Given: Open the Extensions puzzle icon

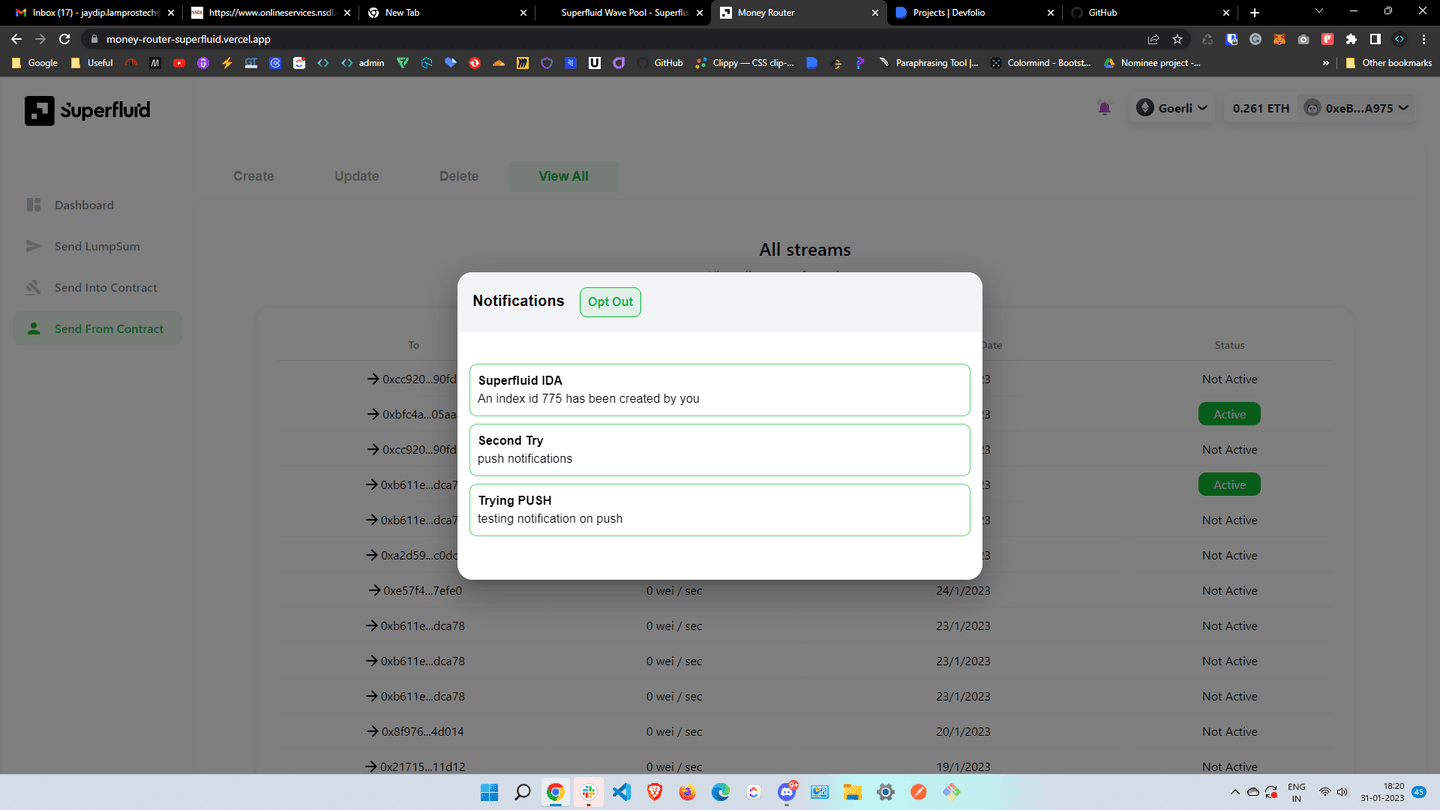Looking at the screenshot, I should (1351, 39).
